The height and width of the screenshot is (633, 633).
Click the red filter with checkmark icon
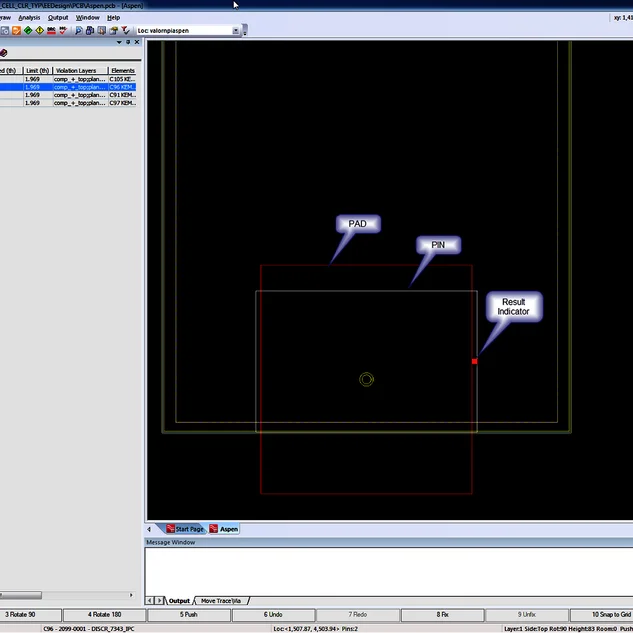pos(126,31)
